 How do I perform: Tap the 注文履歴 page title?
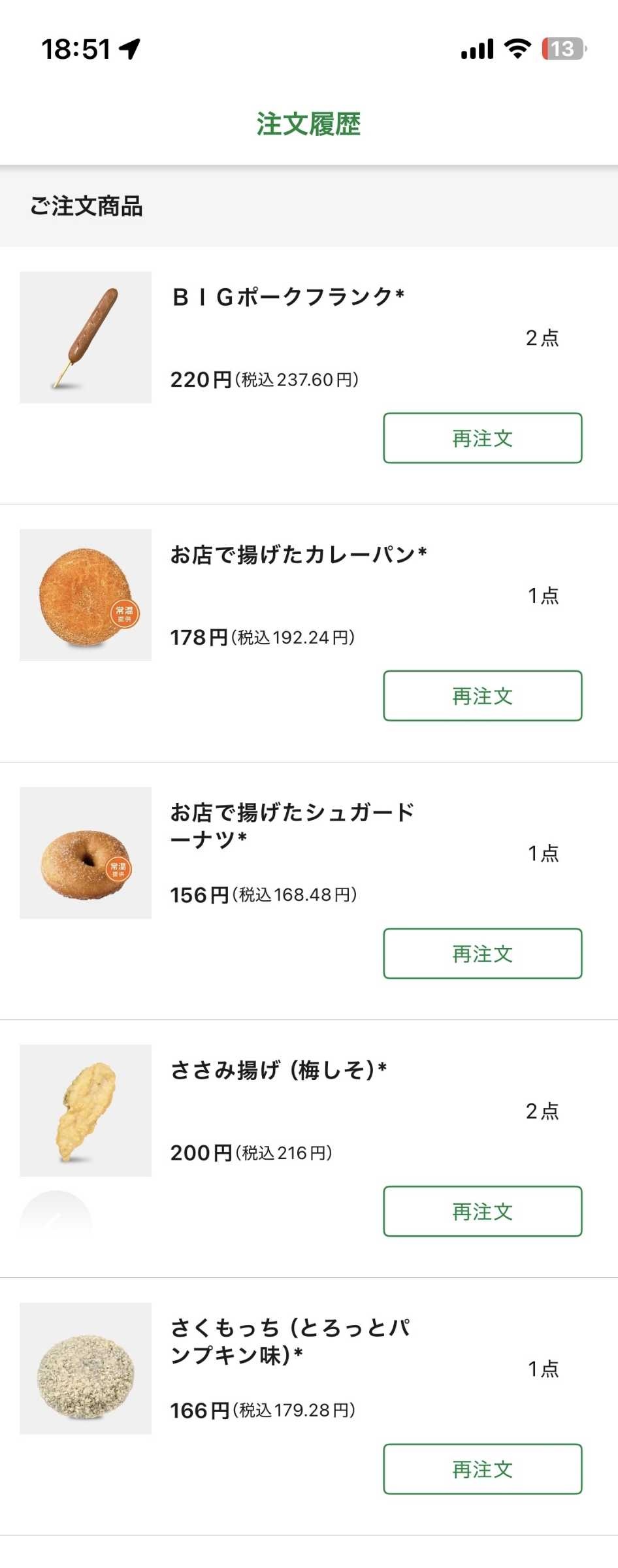click(x=308, y=124)
